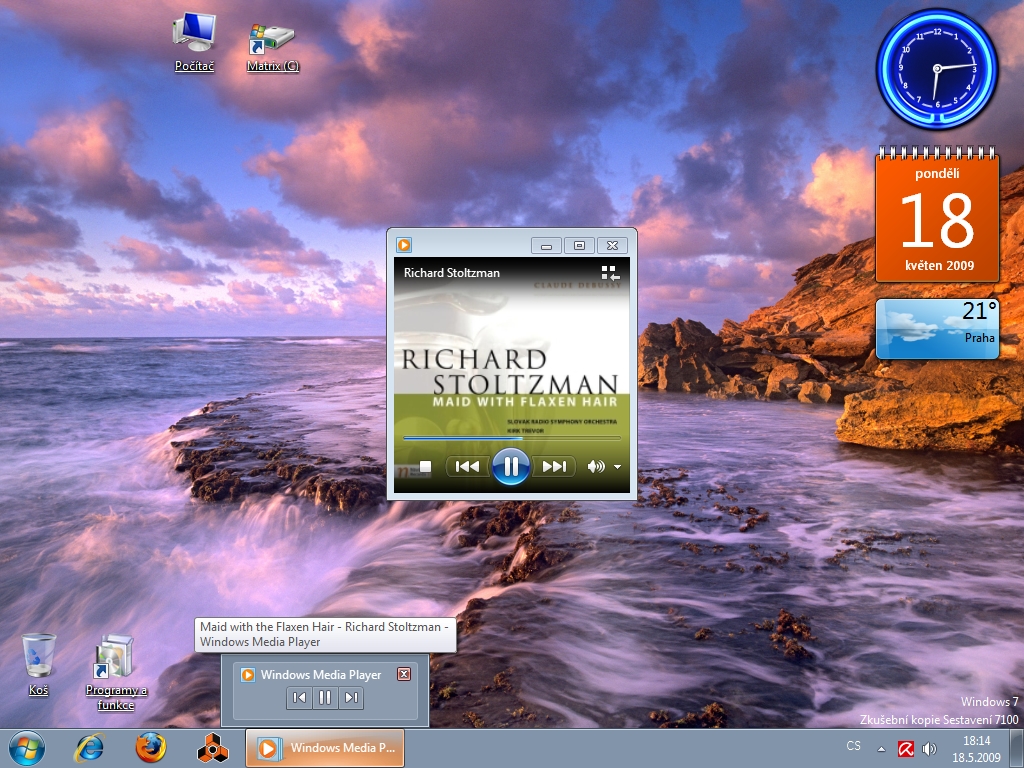Click Richard Stoltzman title text in player
The height and width of the screenshot is (768, 1024).
[x=451, y=273]
